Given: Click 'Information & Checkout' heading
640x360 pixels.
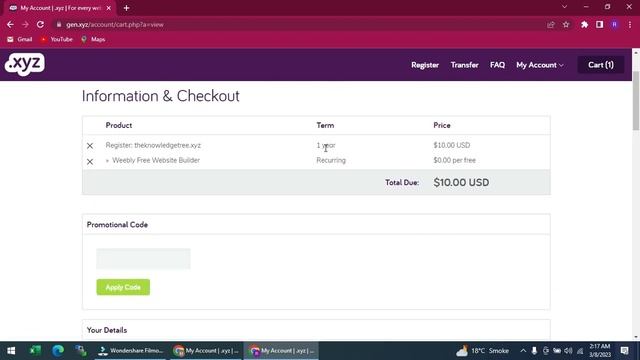Looking at the screenshot, I should [161, 96].
